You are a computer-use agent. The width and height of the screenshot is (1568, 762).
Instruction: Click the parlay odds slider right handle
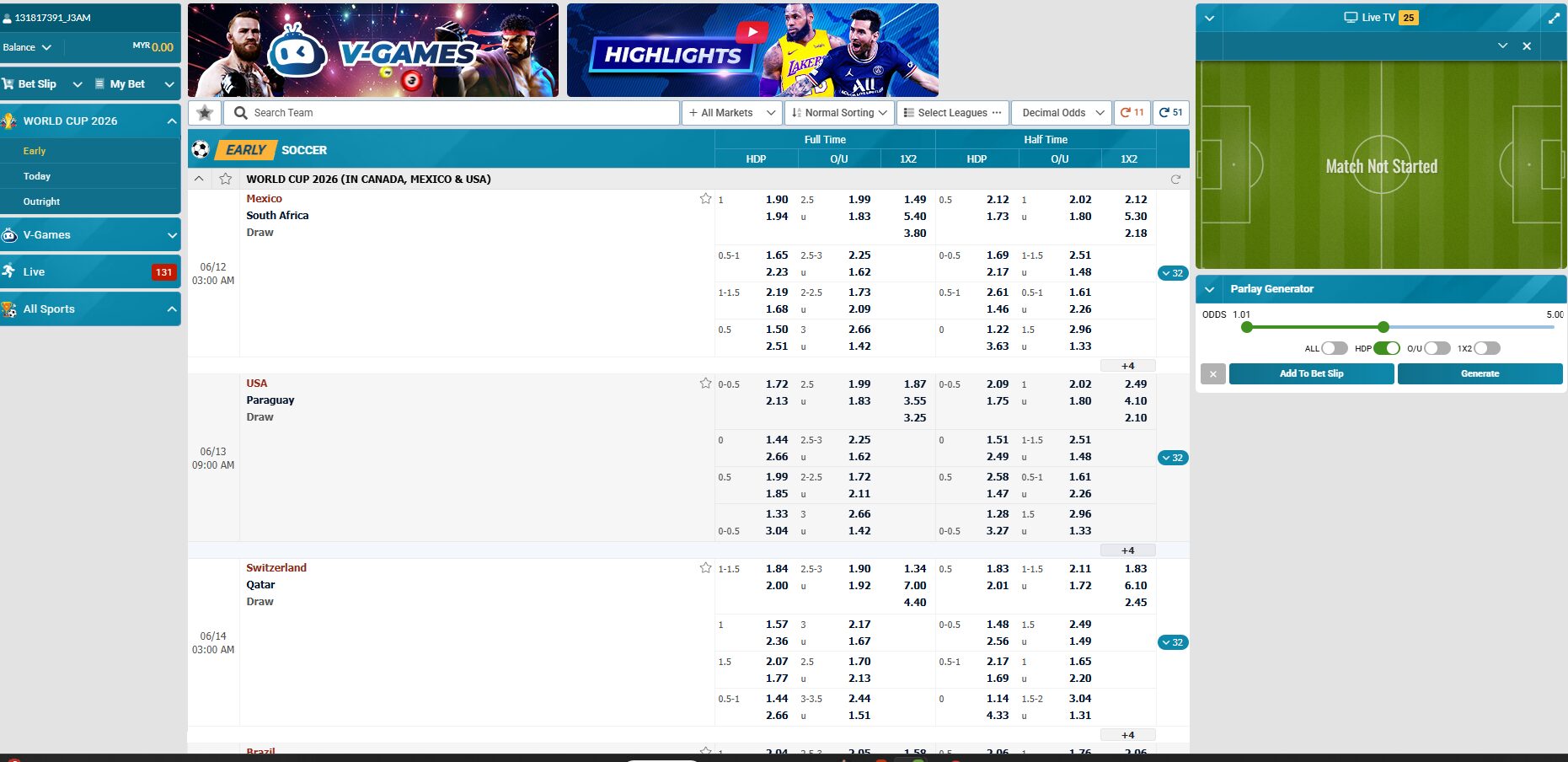click(x=1383, y=327)
